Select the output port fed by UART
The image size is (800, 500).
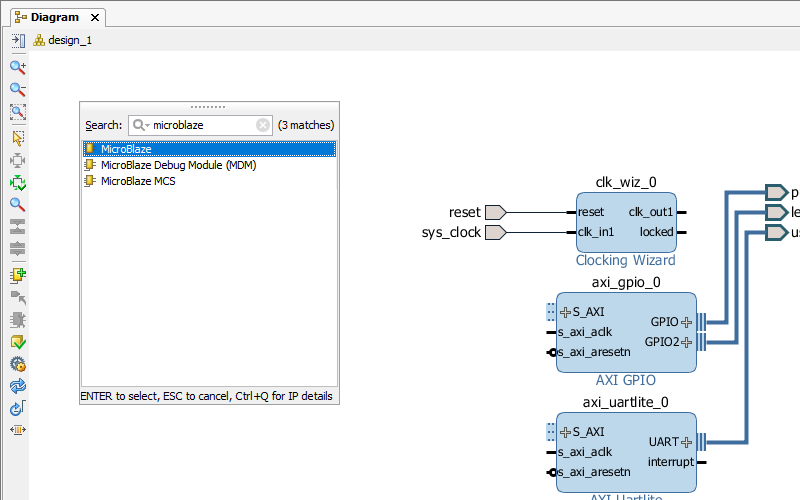[x=777, y=233]
